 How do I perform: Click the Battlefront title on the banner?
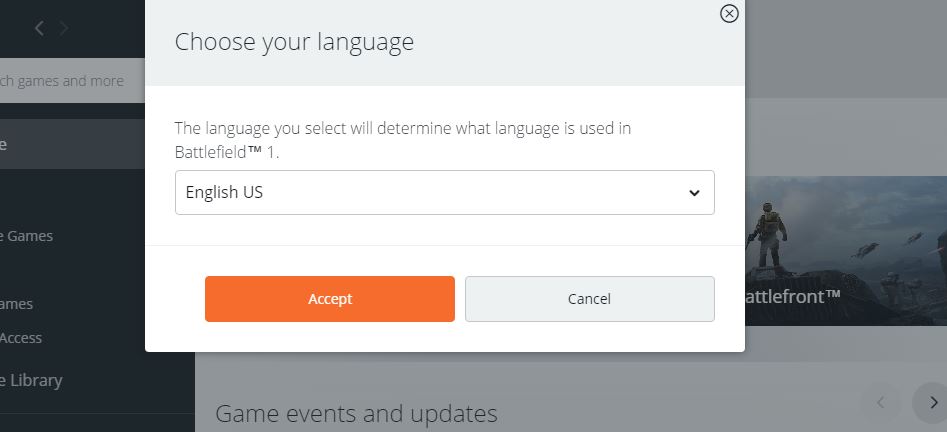(x=792, y=296)
